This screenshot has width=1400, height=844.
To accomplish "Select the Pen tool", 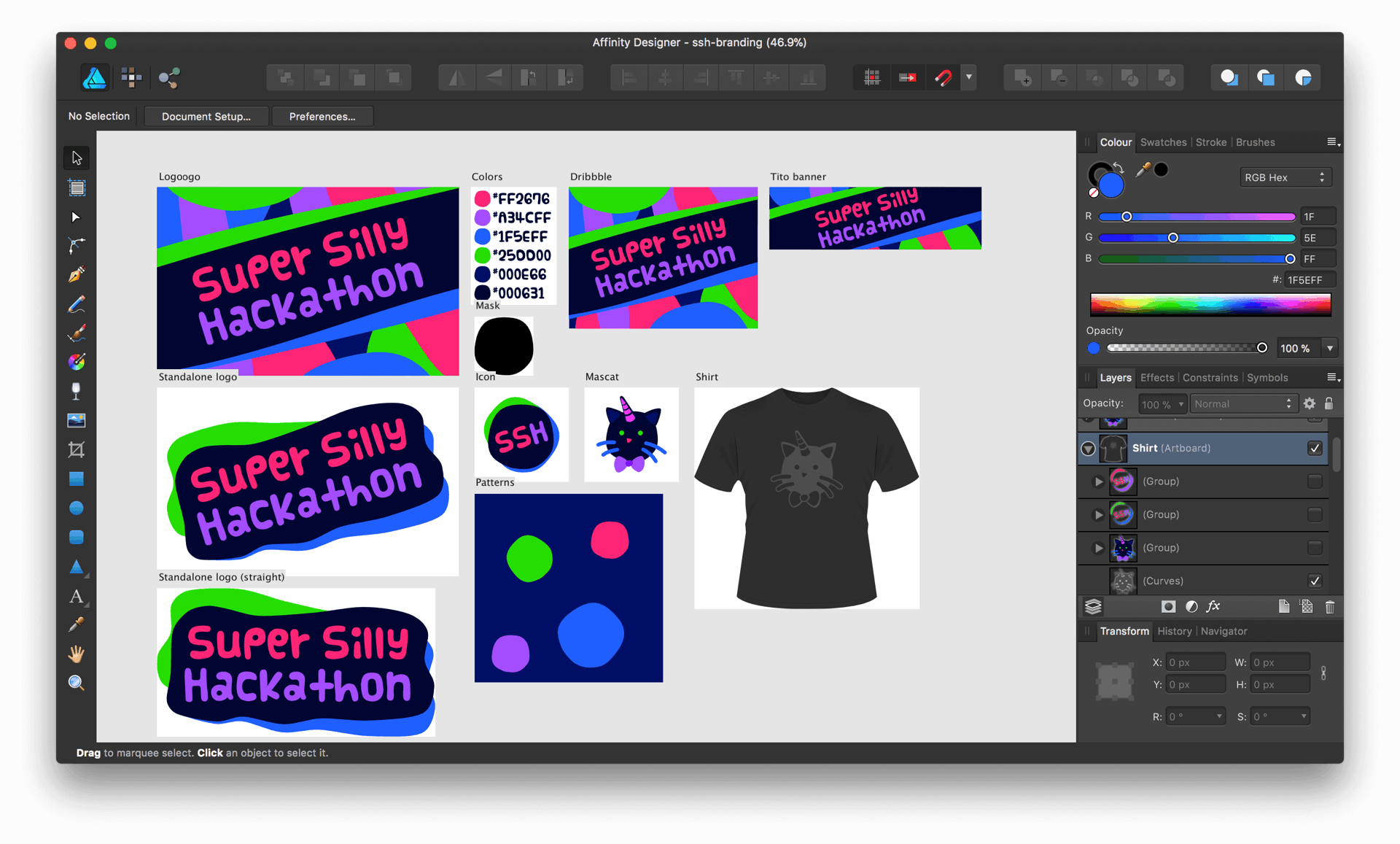I will (77, 275).
